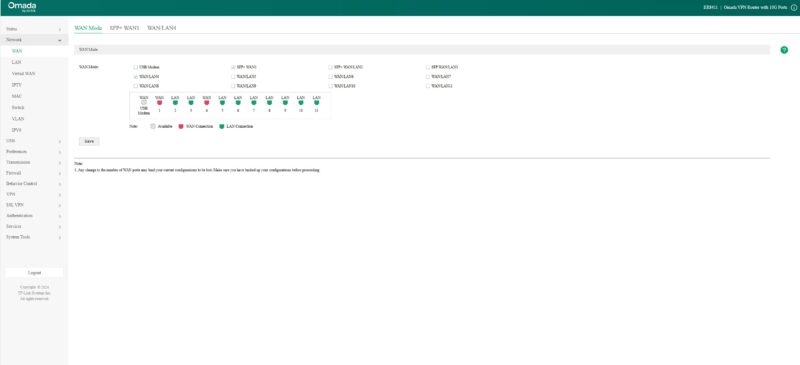Check the SFP WAN/LAN3 option

428,67
